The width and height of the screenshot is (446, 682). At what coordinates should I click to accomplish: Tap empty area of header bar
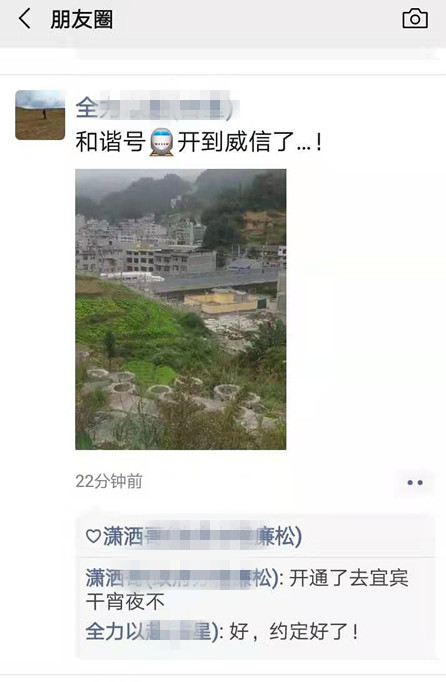point(257,20)
